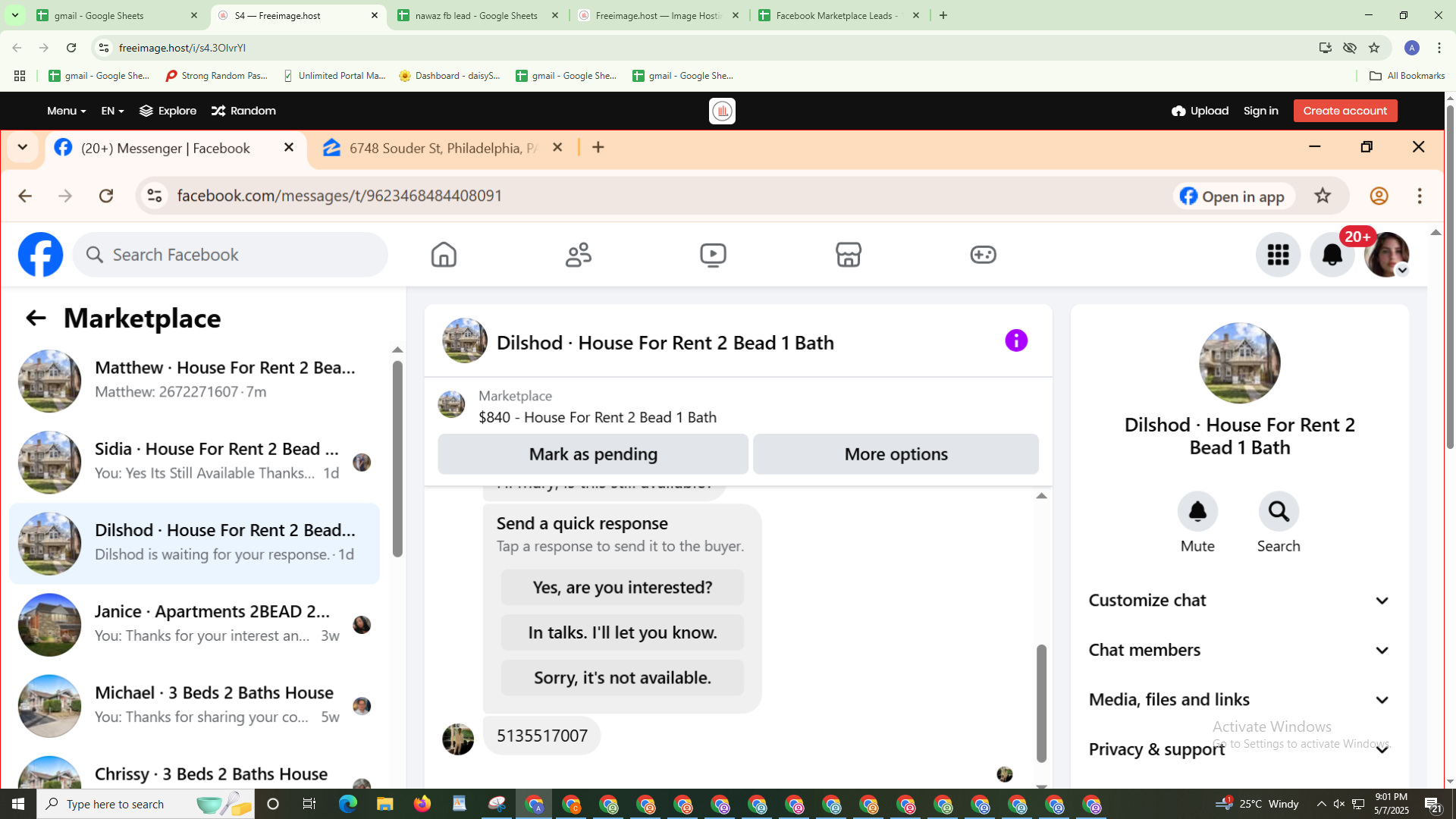Click the Facebook menu grid icon
The height and width of the screenshot is (819, 1456).
1278,255
